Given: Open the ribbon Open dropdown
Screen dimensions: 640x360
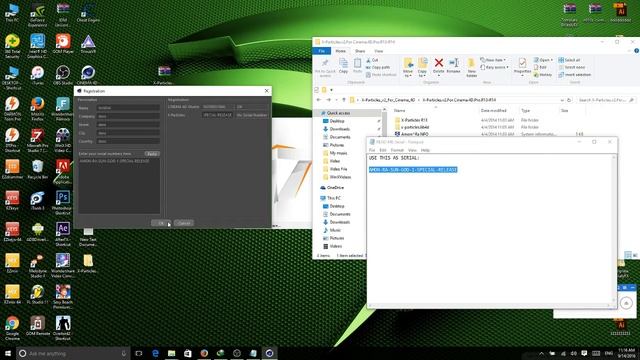Looking at the screenshot, I should (544, 60).
